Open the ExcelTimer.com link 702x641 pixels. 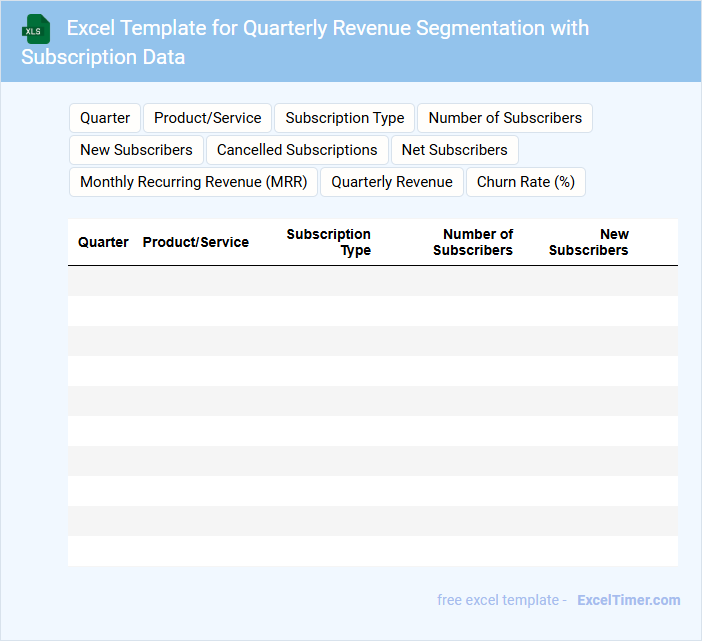[x=628, y=600]
